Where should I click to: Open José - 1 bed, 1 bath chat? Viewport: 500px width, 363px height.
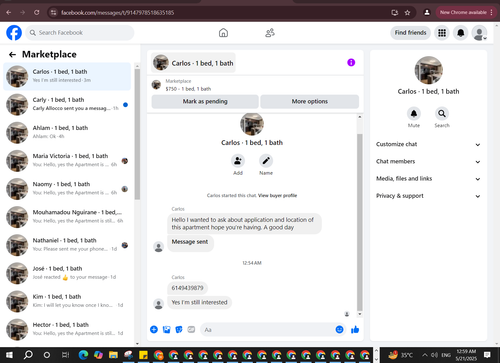pos(67,273)
